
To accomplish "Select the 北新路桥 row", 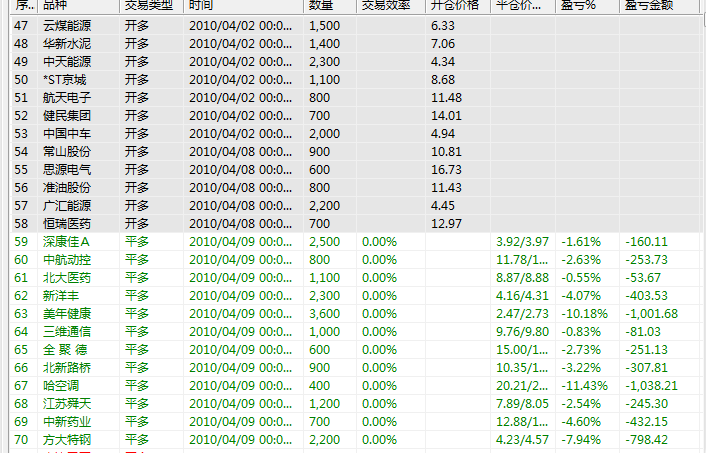I will (x=355, y=368).
